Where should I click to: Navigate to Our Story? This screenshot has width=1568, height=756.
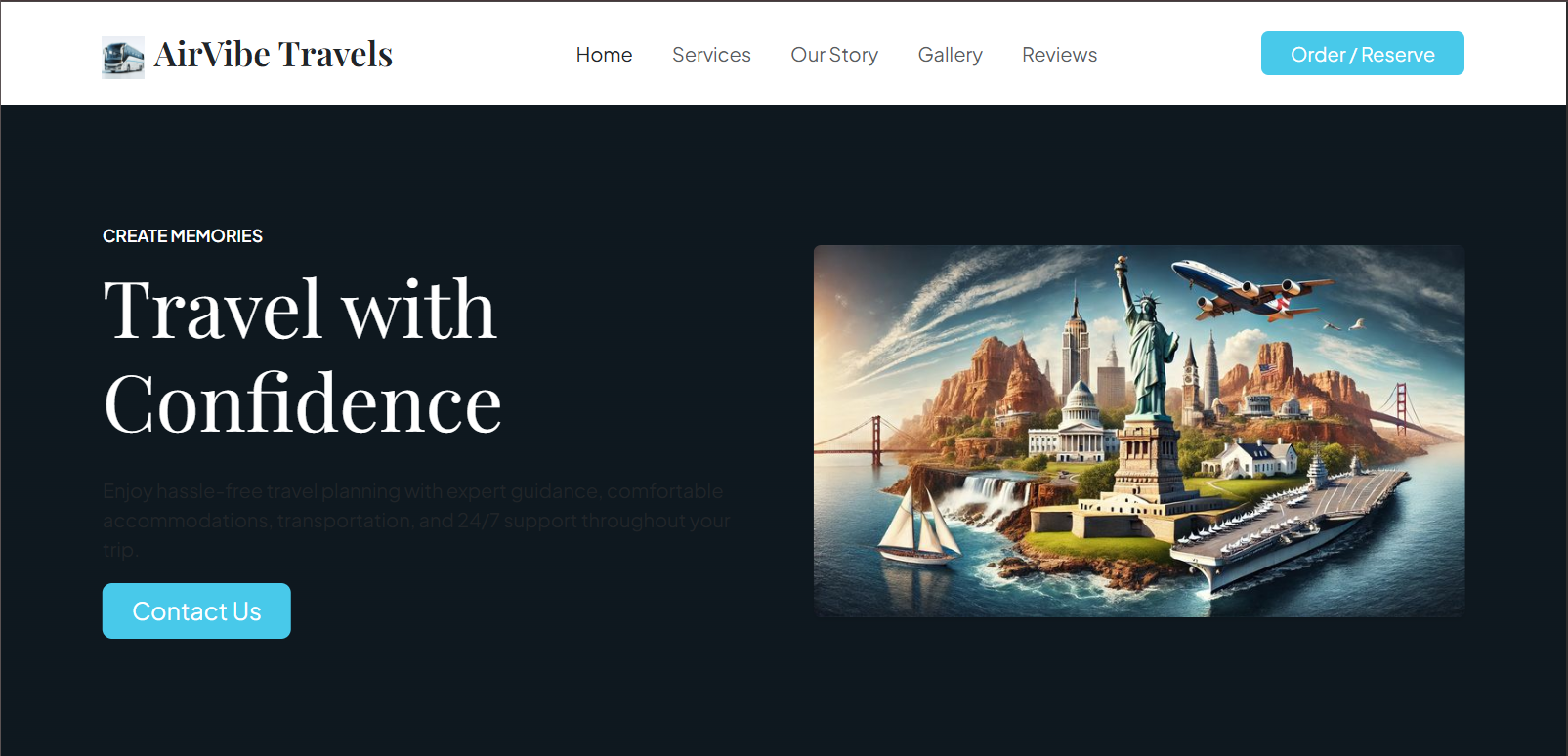(834, 55)
